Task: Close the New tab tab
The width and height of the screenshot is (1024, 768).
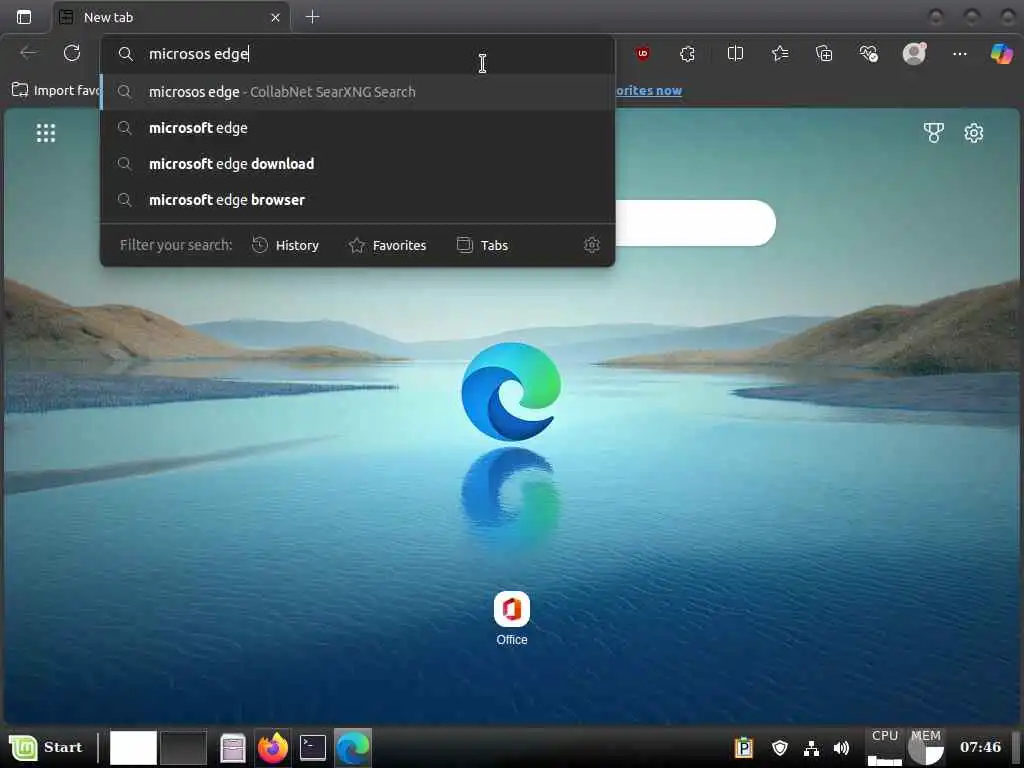Action: point(276,18)
